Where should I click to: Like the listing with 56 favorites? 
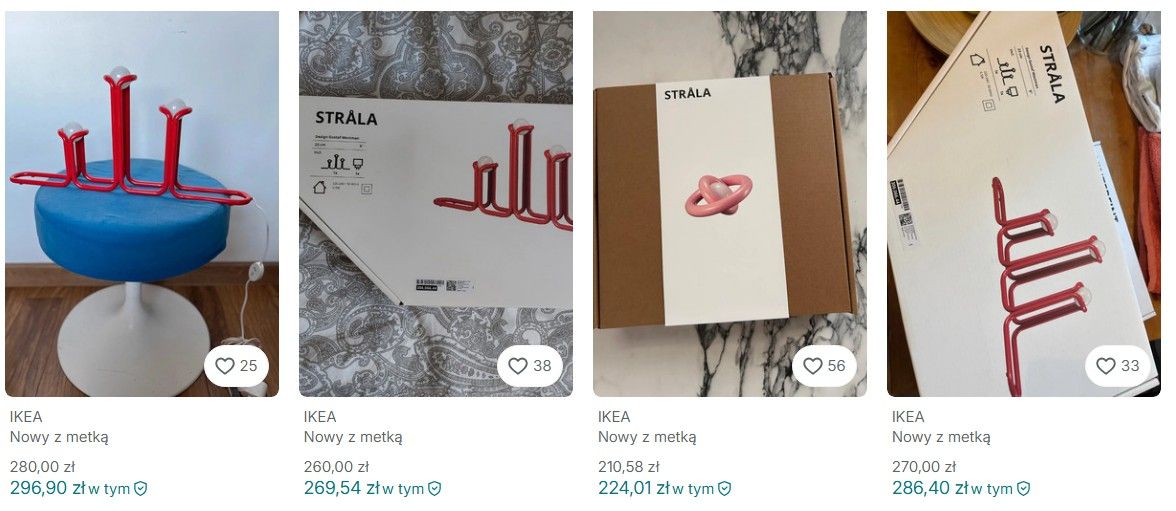click(813, 366)
